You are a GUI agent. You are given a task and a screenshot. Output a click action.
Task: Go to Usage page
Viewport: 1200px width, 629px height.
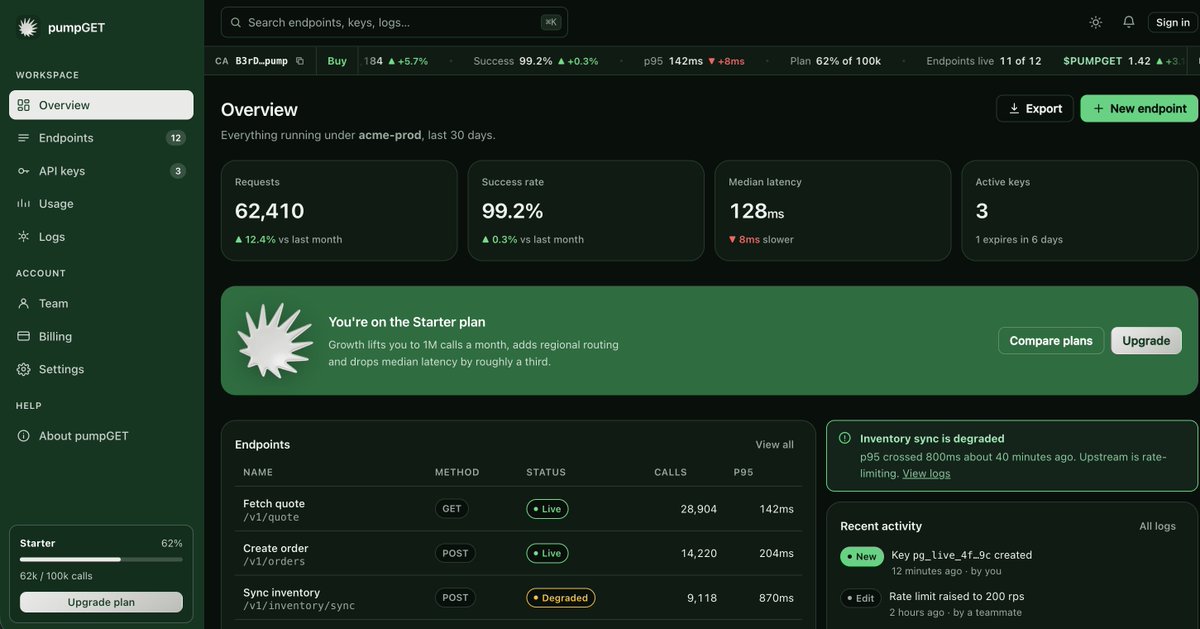coord(101,204)
